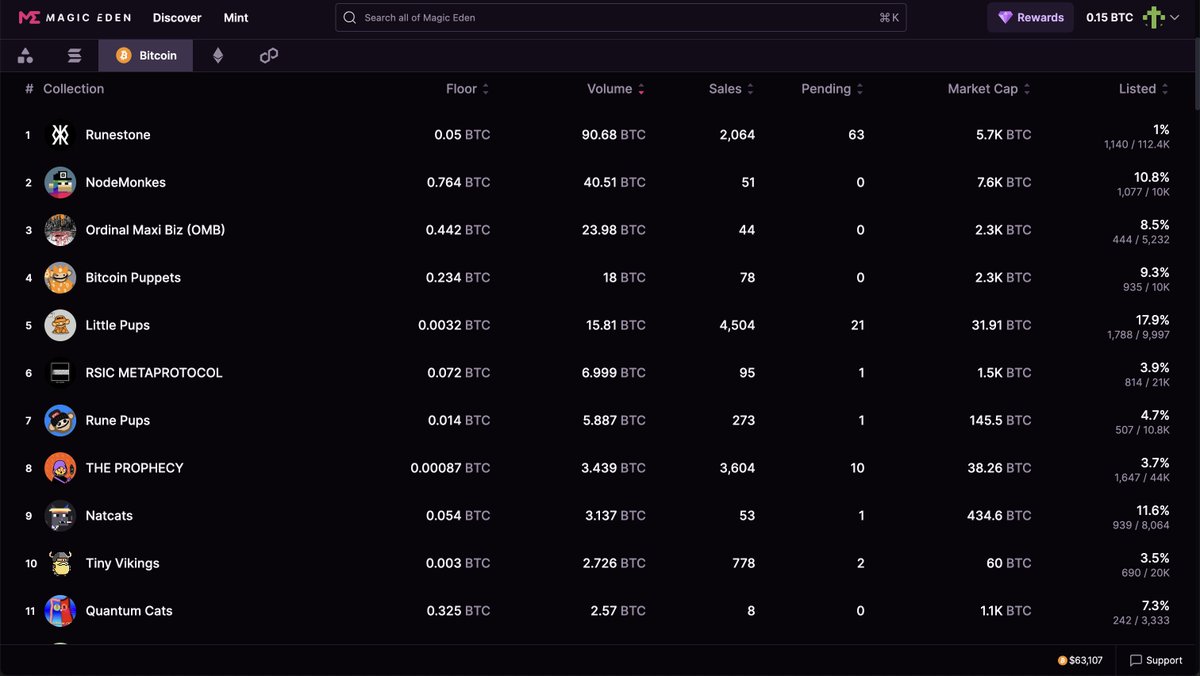Open the RSIC METAPROTOCOL collection link
The width and height of the screenshot is (1200, 676).
154,373
